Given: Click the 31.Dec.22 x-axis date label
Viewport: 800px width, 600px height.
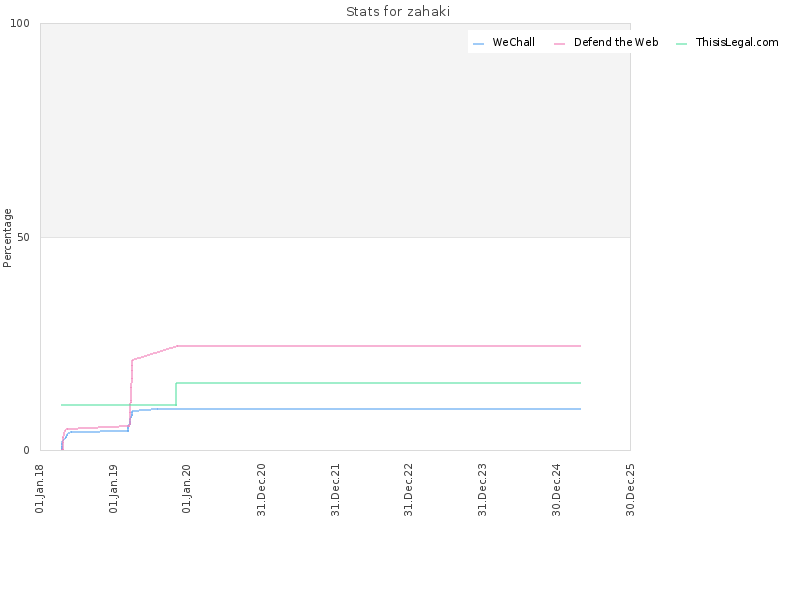Looking at the screenshot, I should tap(408, 490).
